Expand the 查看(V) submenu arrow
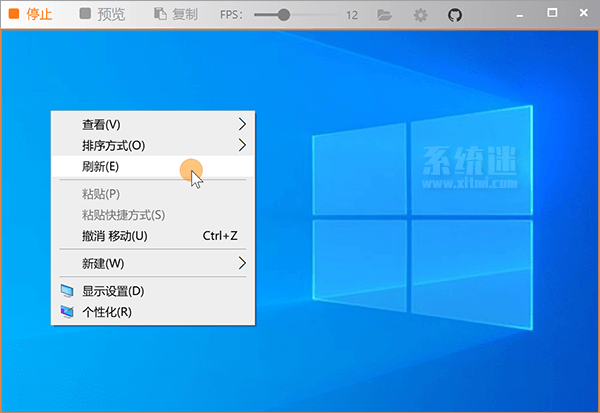Image resolution: width=600 pixels, height=413 pixels. (x=242, y=124)
